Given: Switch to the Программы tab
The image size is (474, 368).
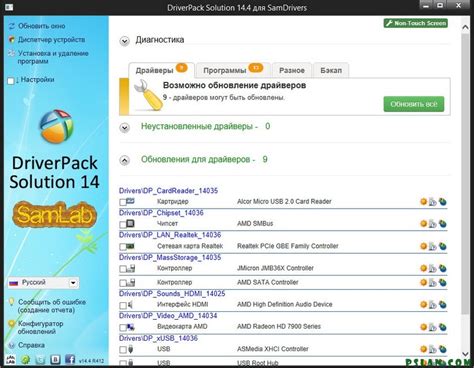Looking at the screenshot, I should [233, 70].
